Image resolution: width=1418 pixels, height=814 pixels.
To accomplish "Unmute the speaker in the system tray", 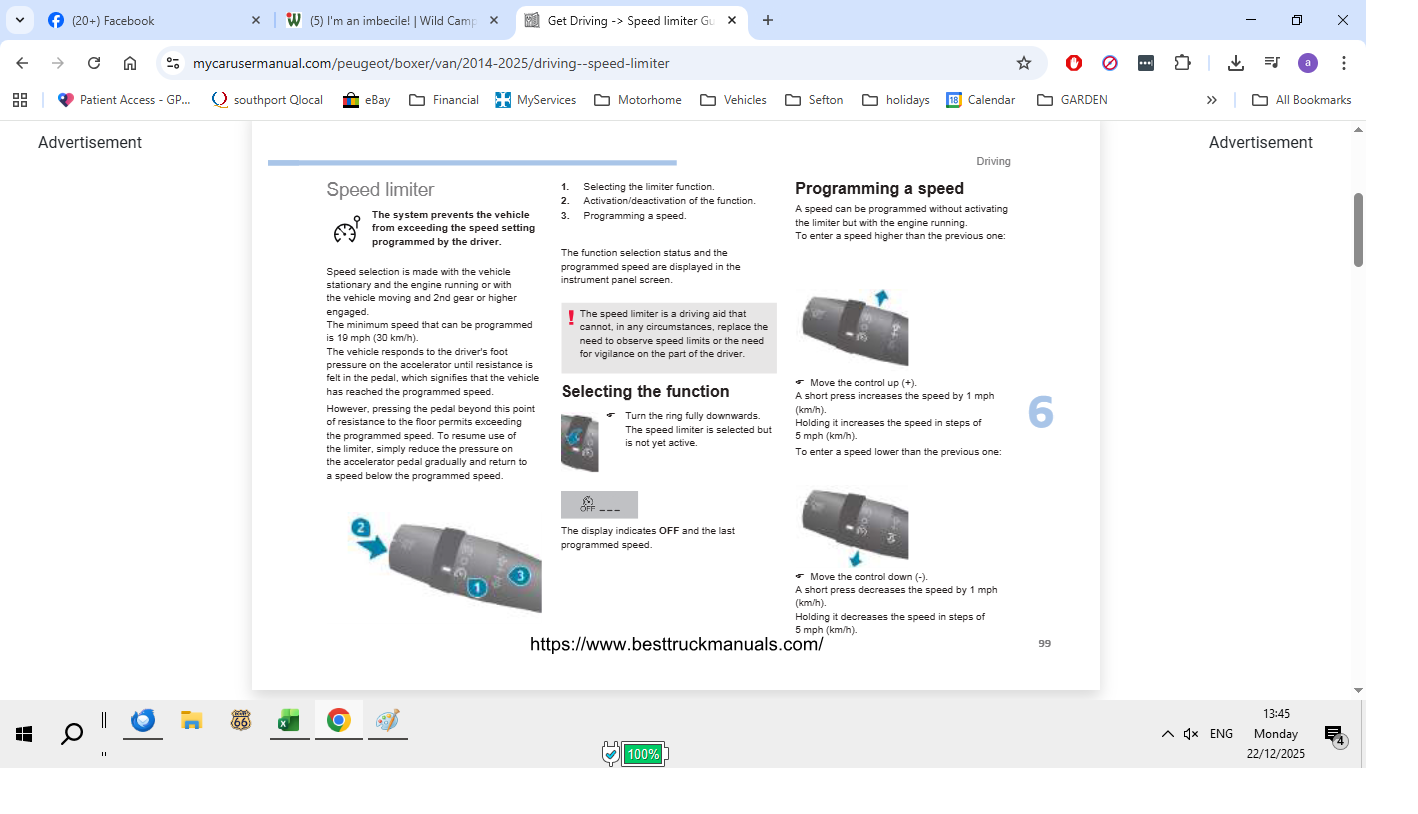I will (1190, 734).
